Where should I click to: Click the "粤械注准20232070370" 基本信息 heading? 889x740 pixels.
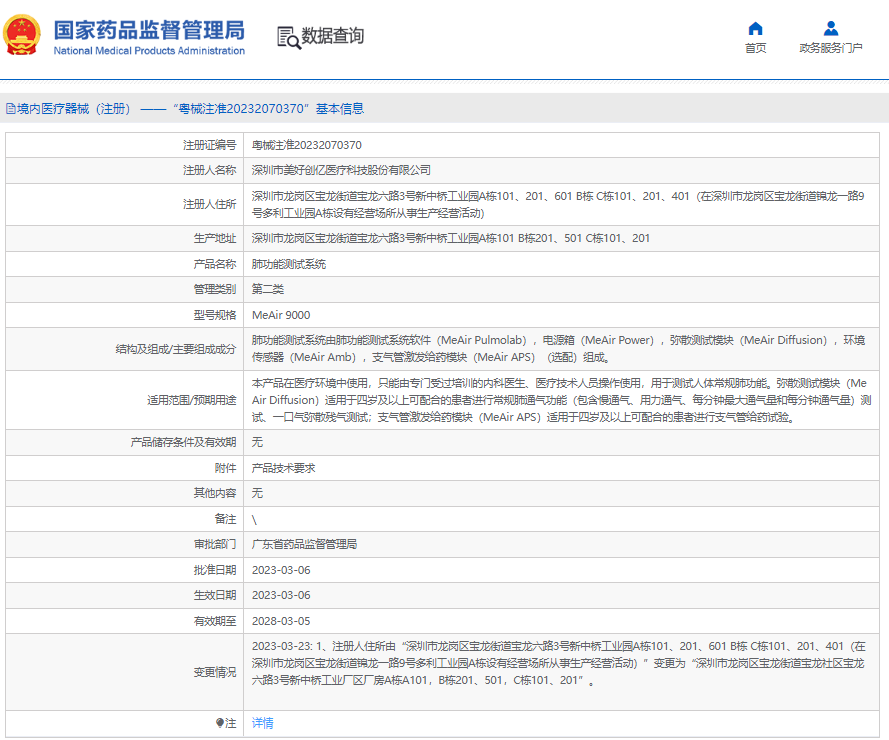point(269,109)
